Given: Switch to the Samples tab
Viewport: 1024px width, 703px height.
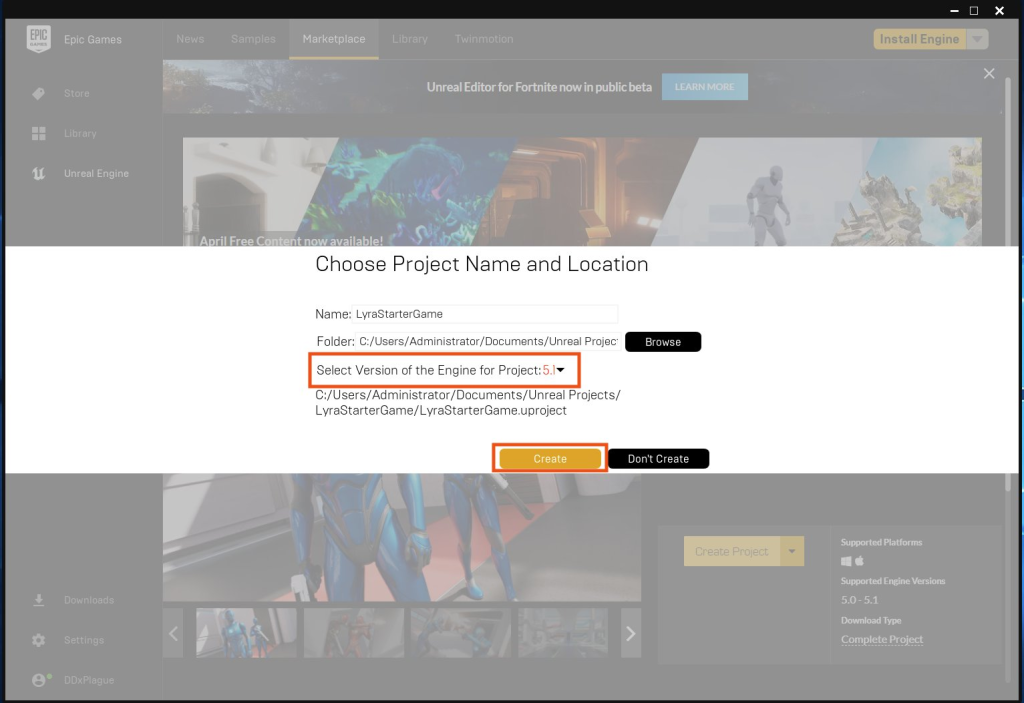Looking at the screenshot, I should pos(253,39).
